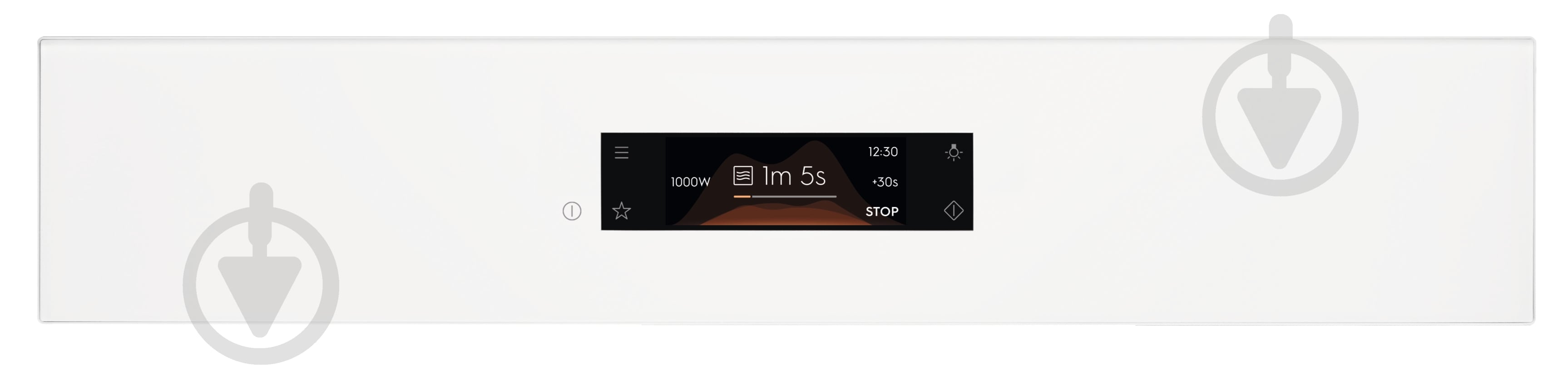Open the hamburger menu on the display

(622, 152)
